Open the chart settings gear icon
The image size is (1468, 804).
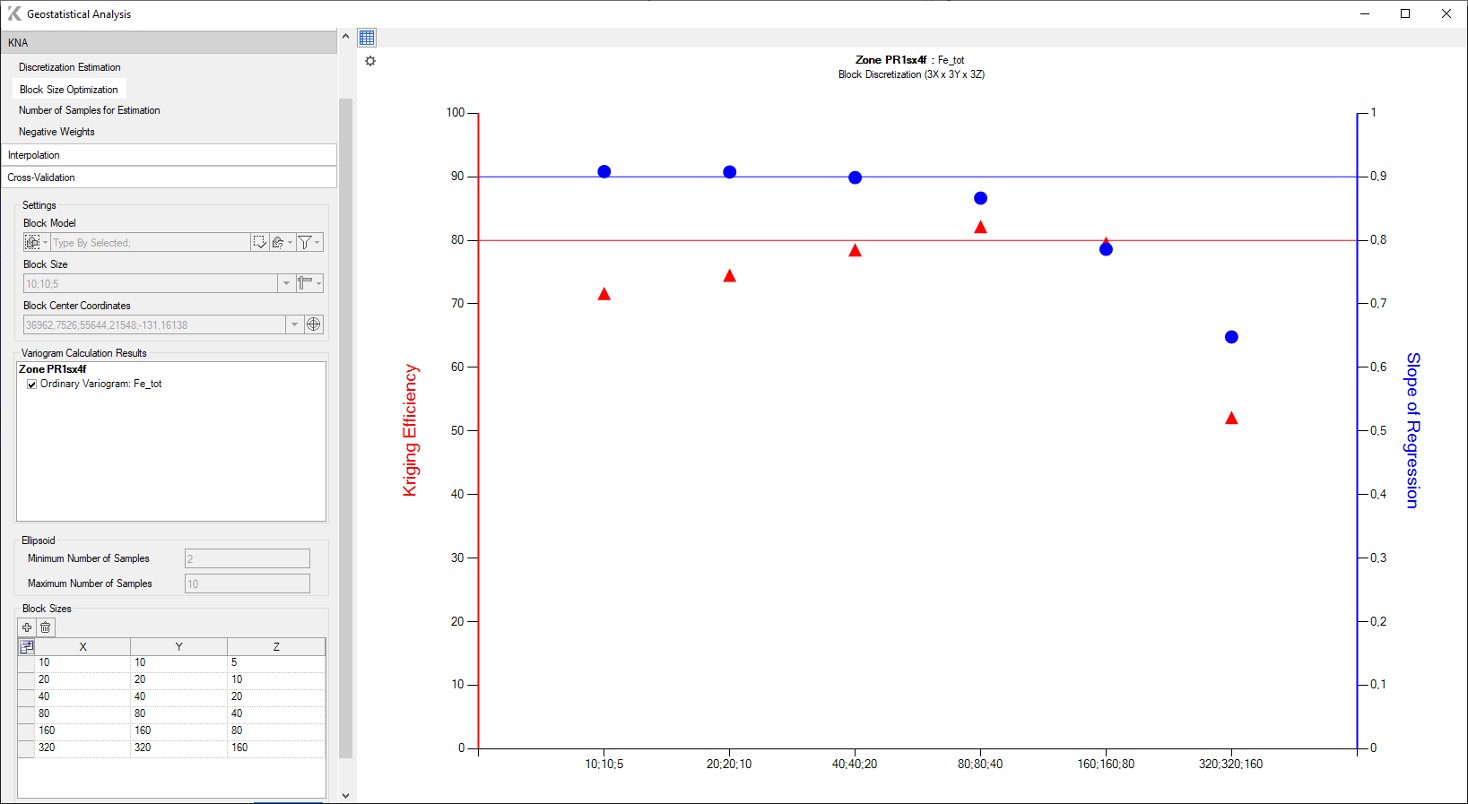coord(370,61)
